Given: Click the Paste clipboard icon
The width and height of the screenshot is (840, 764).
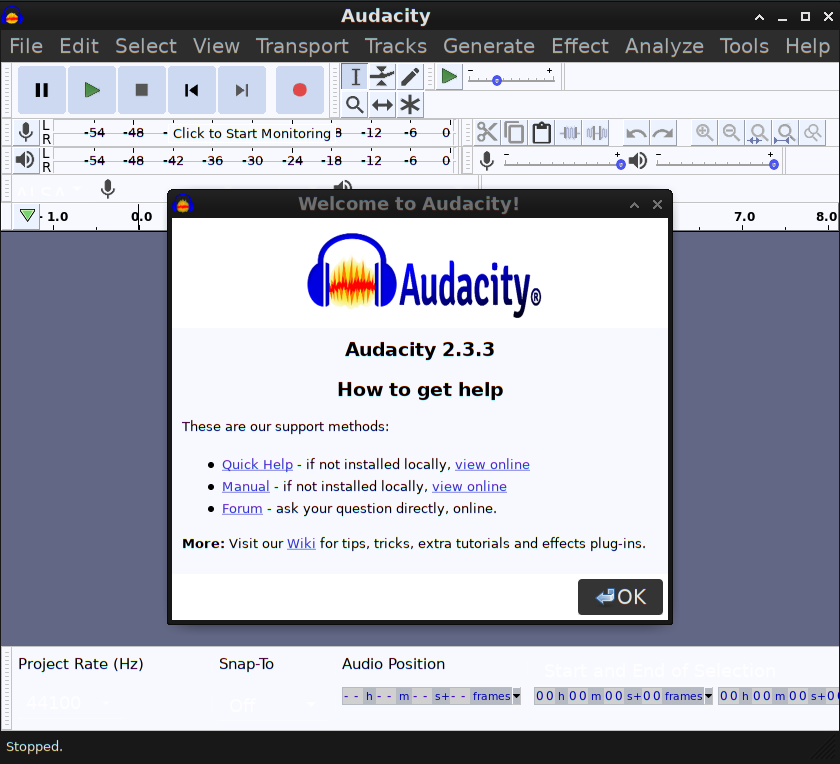Looking at the screenshot, I should click(541, 133).
